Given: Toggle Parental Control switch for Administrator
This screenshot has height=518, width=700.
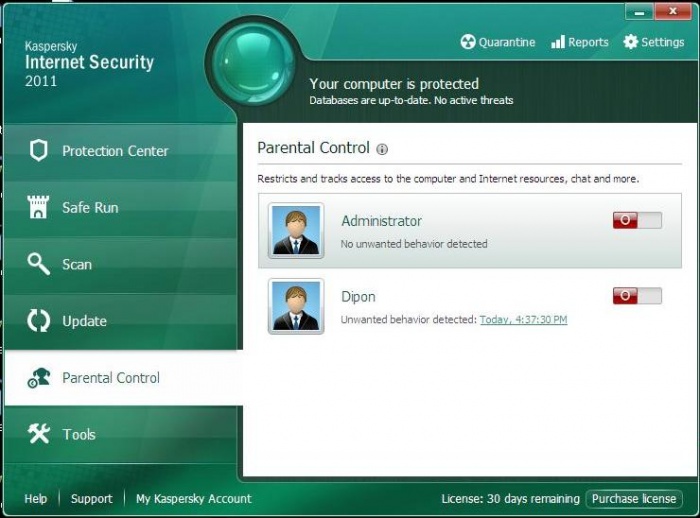Looking at the screenshot, I should [637, 220].
